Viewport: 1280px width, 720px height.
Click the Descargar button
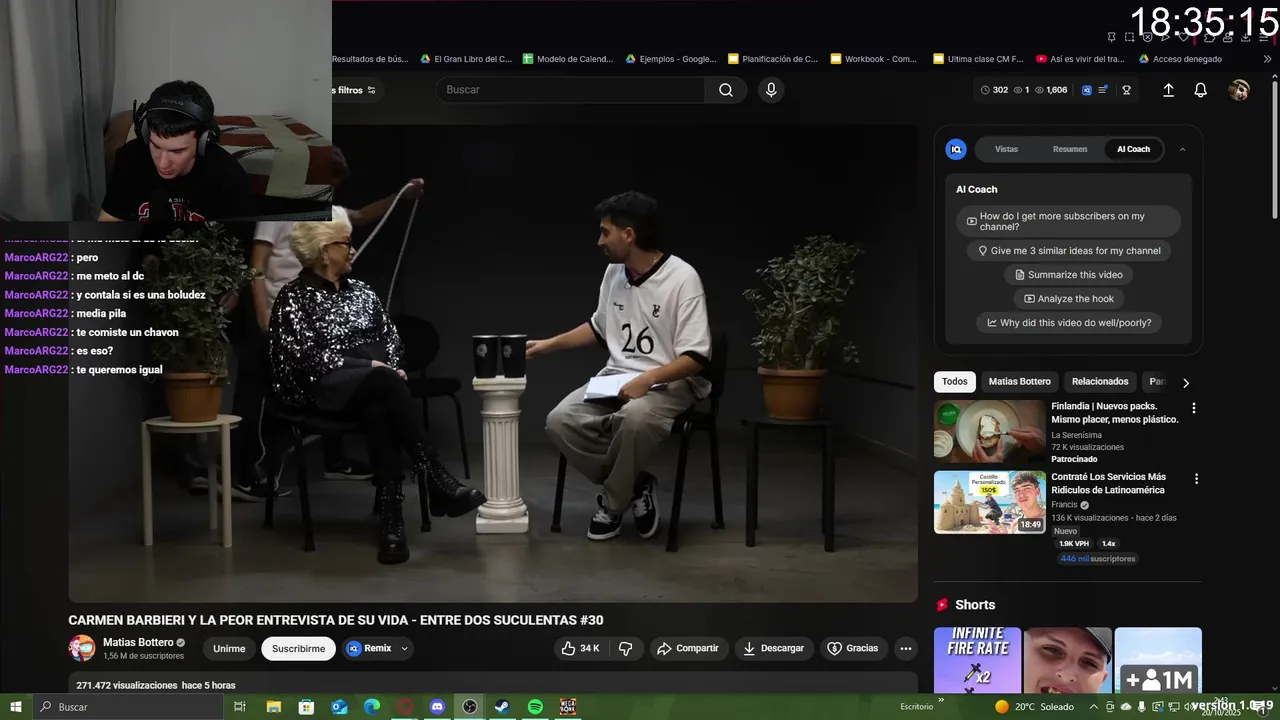[x=773, y=648]
